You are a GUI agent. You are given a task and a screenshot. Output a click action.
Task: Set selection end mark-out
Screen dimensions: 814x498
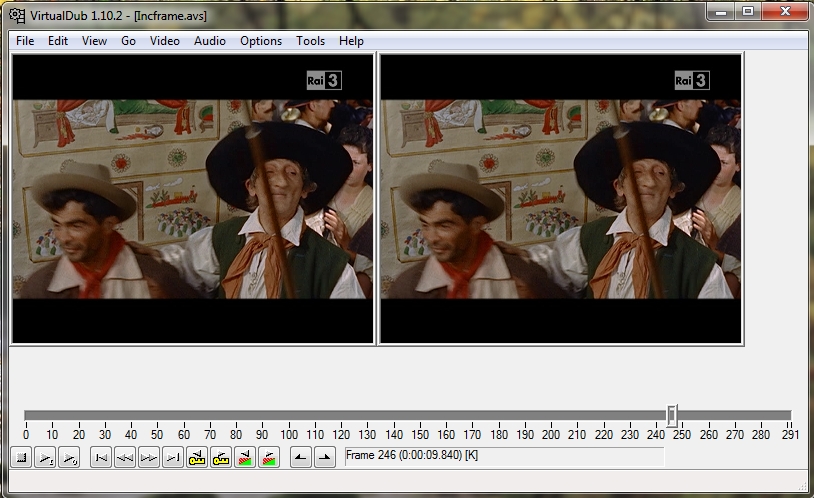tap(324, 457)
